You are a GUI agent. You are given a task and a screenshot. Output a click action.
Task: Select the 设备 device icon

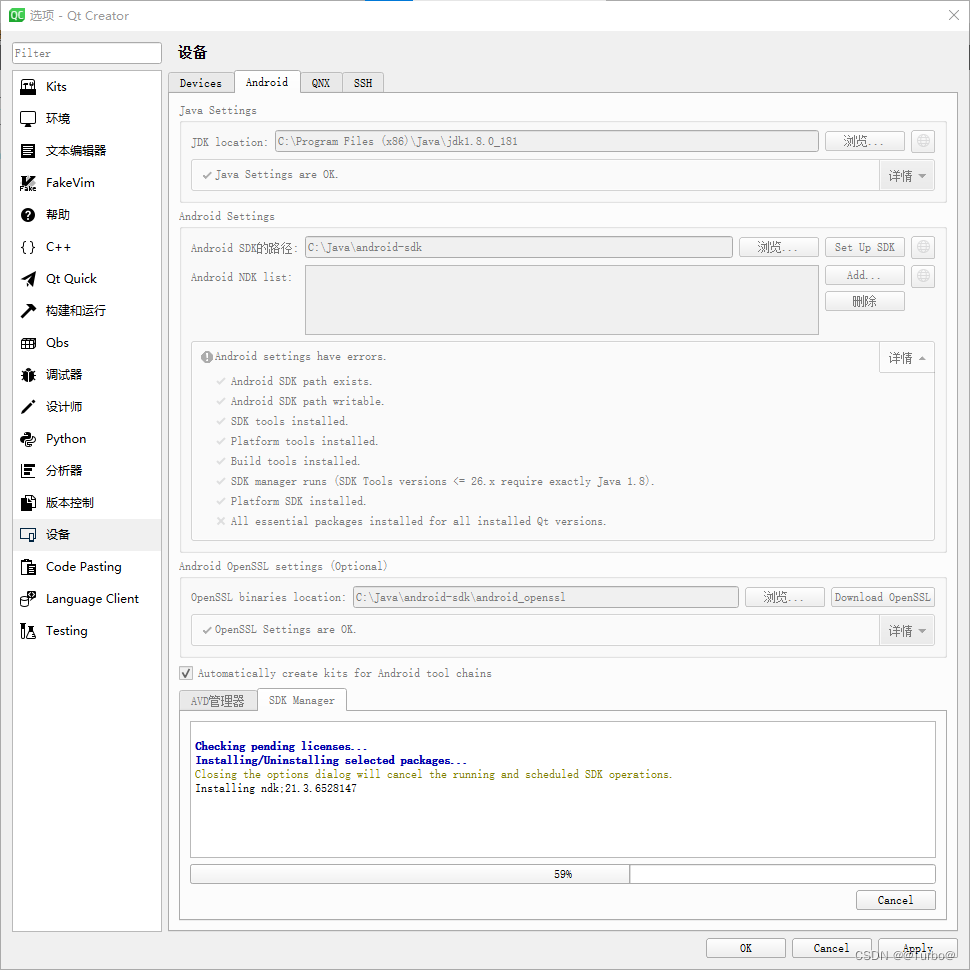pyautogui.click(x=28, y=534)
